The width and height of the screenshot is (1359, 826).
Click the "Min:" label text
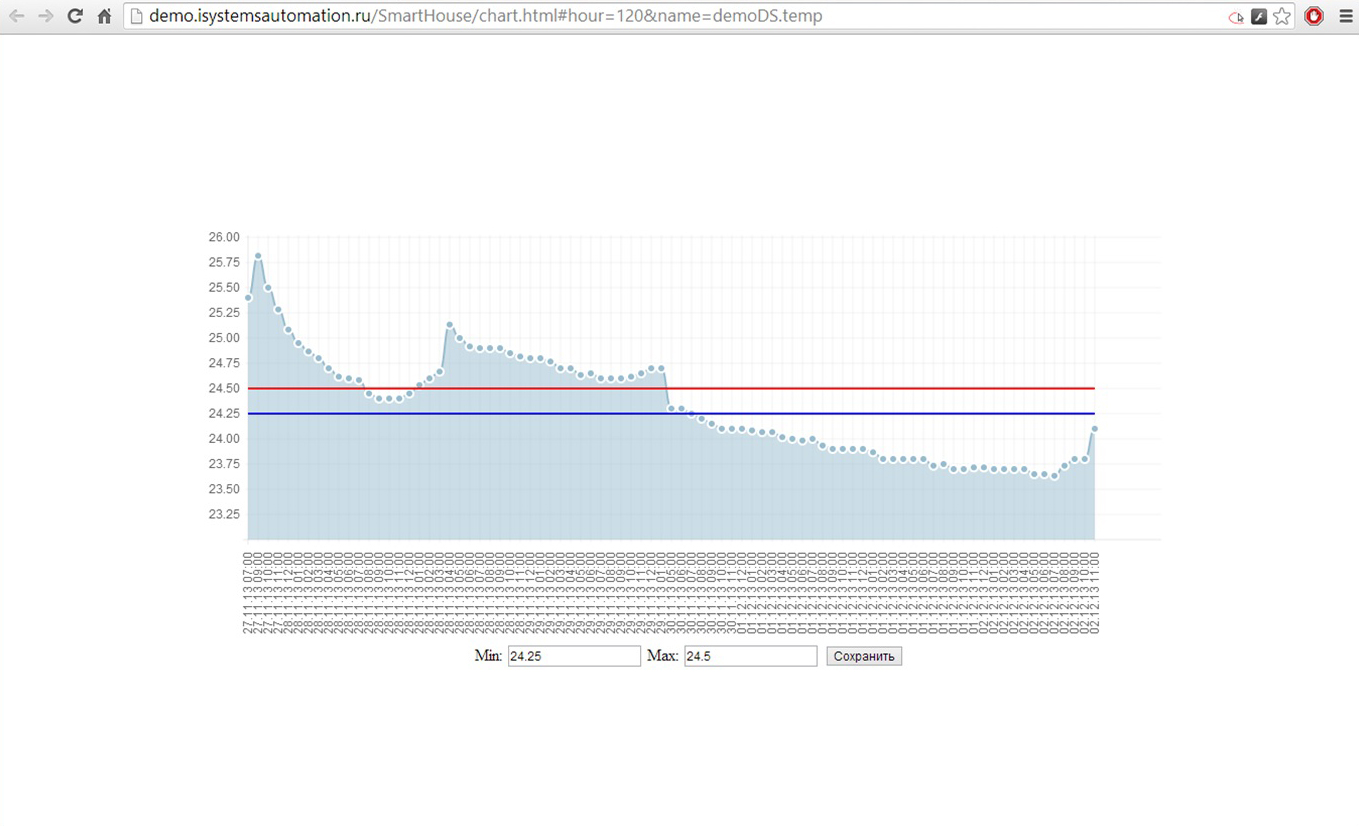(488, 656)
